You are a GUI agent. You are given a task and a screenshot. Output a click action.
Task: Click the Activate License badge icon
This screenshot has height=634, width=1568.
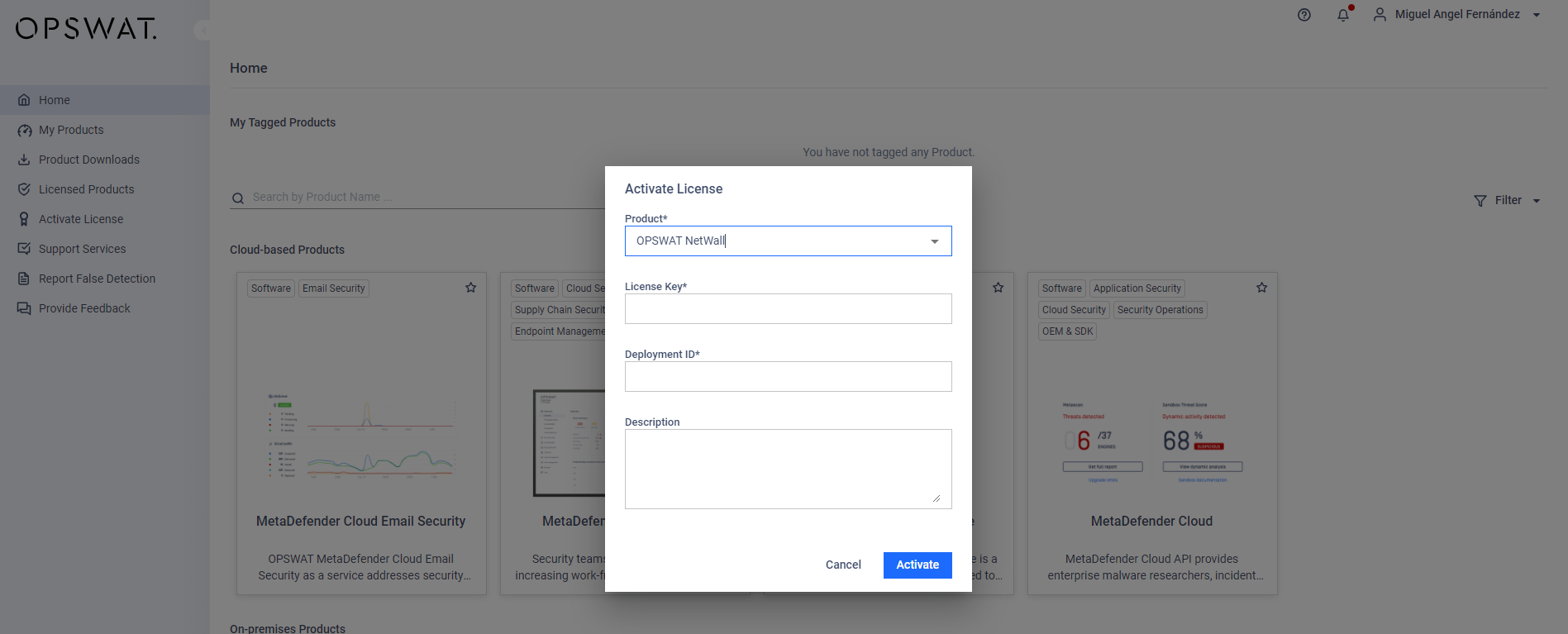pos(24,219)
